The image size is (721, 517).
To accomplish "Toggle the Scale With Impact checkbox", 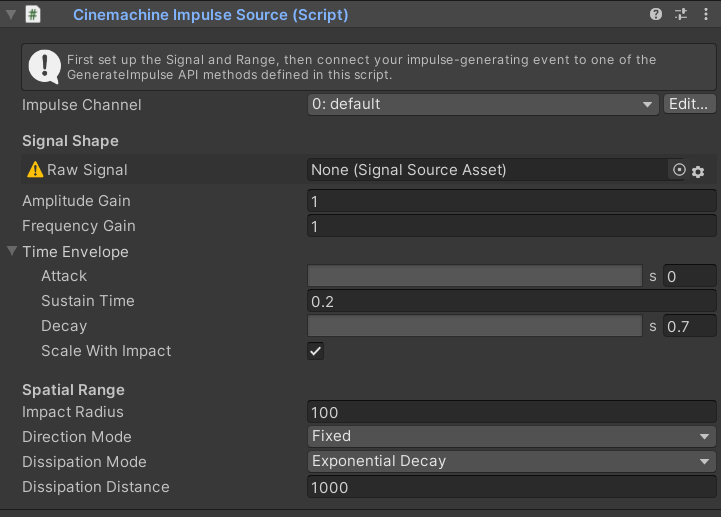I will pyautogui.click(x=316, y=351).
